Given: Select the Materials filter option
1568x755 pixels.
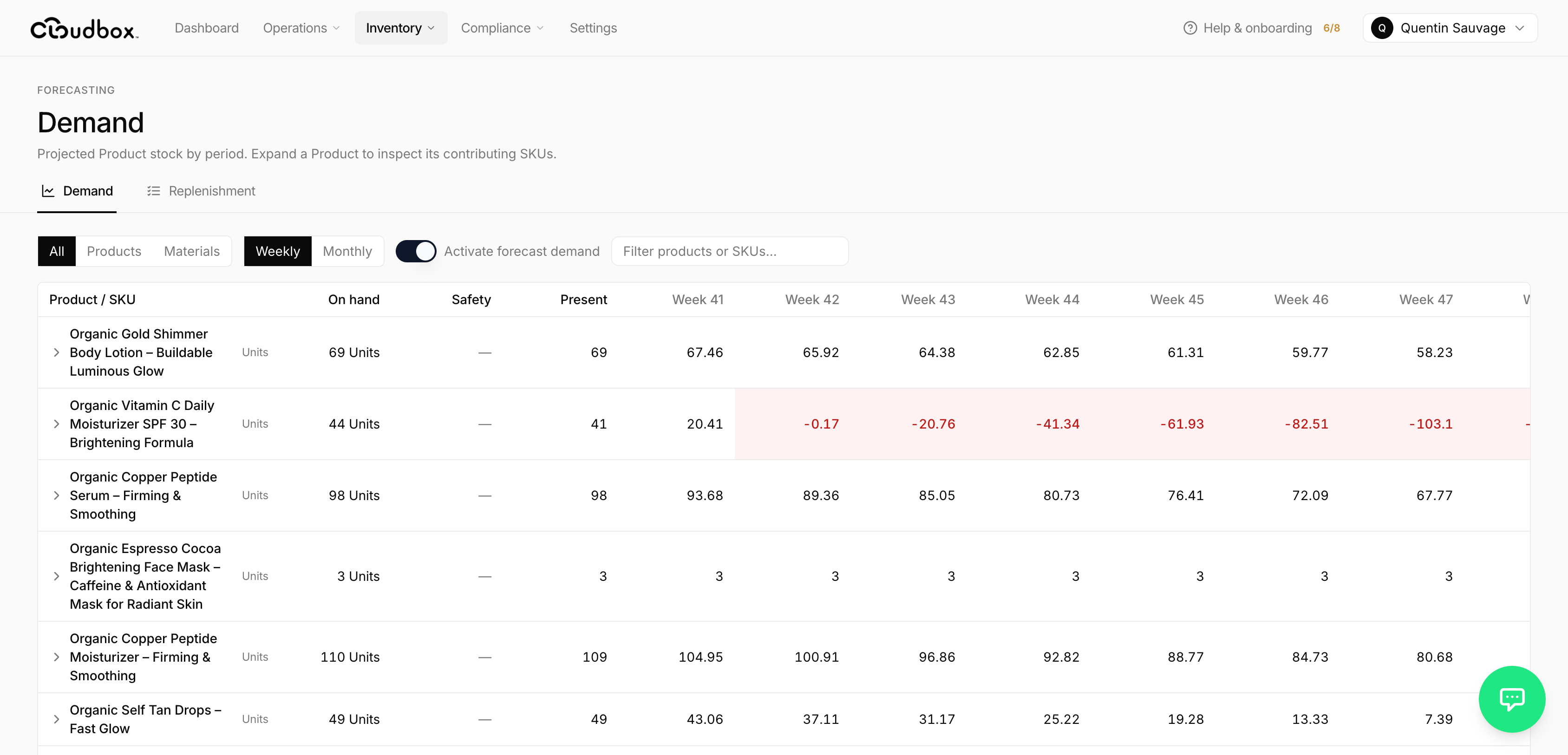Looking at the screenshot, I should pos(192,251).
